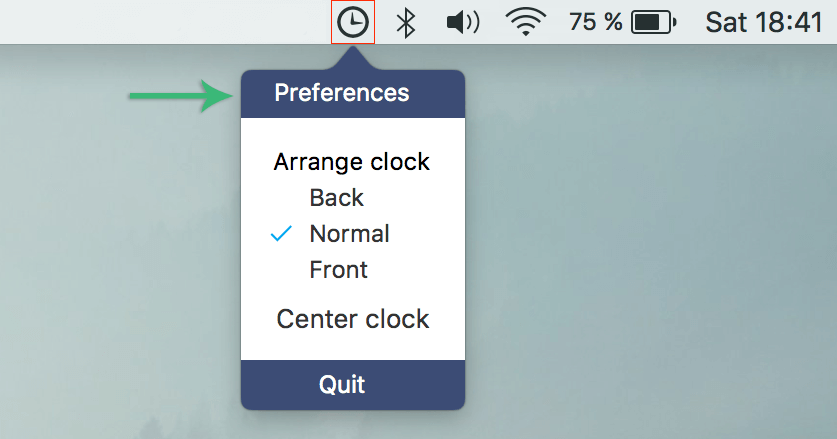The height and width of the screenshot is (439, 837).
Task: Click the battery icon in menu bar
Action: pos(654,23)
